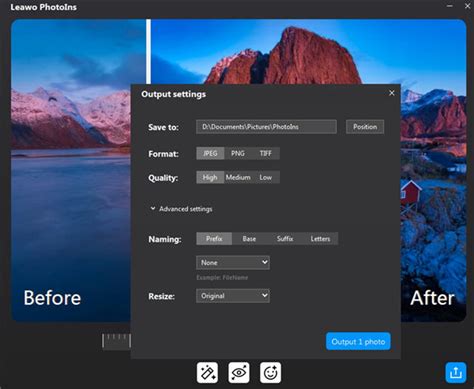Close the Output settings dialog
The width and height of the screenshot is (474, 389).
pyautogui.click(x=392, y=93)
